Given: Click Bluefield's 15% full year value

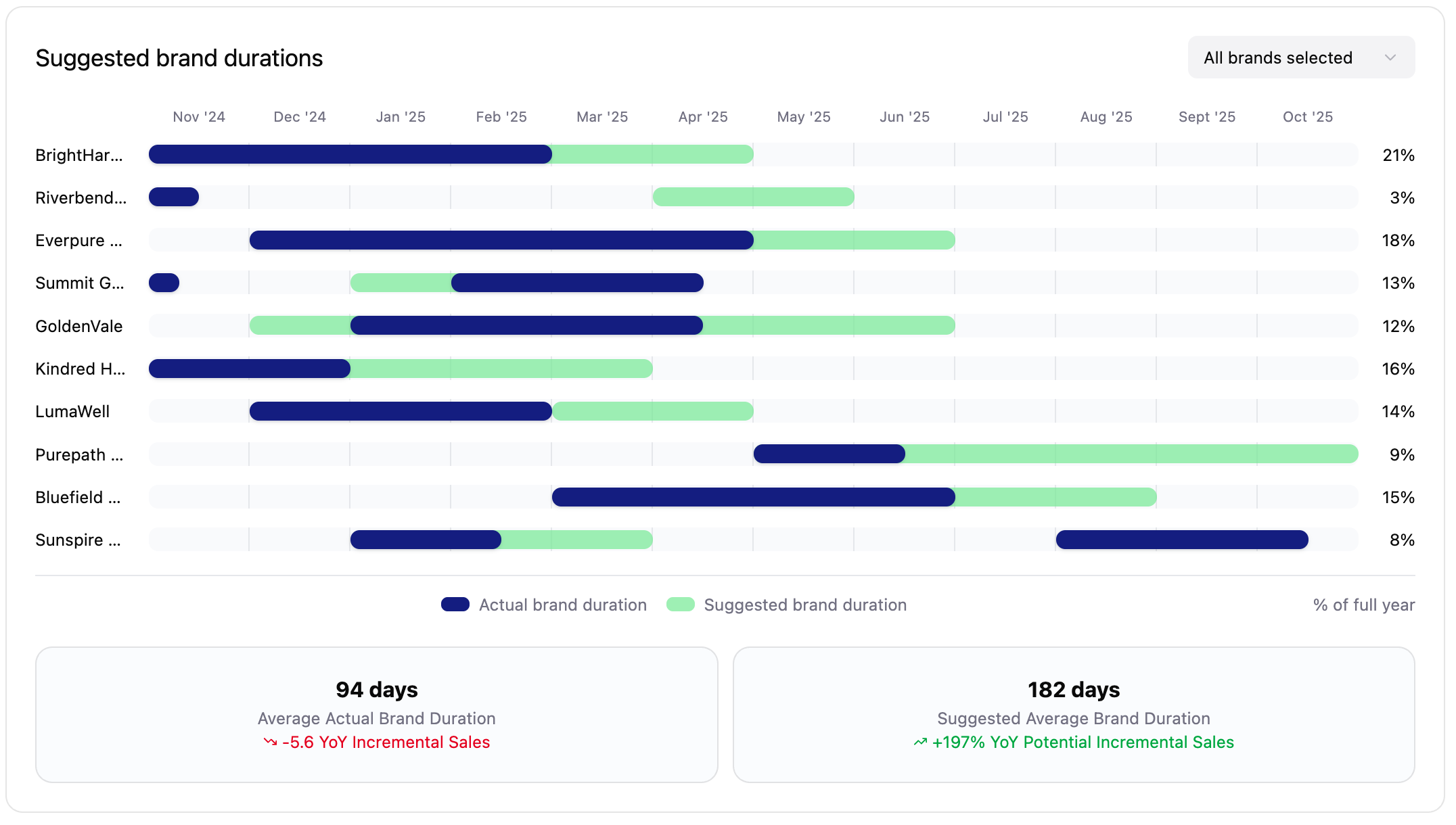Looking at the screenshot, I should tap(1398, 497).
